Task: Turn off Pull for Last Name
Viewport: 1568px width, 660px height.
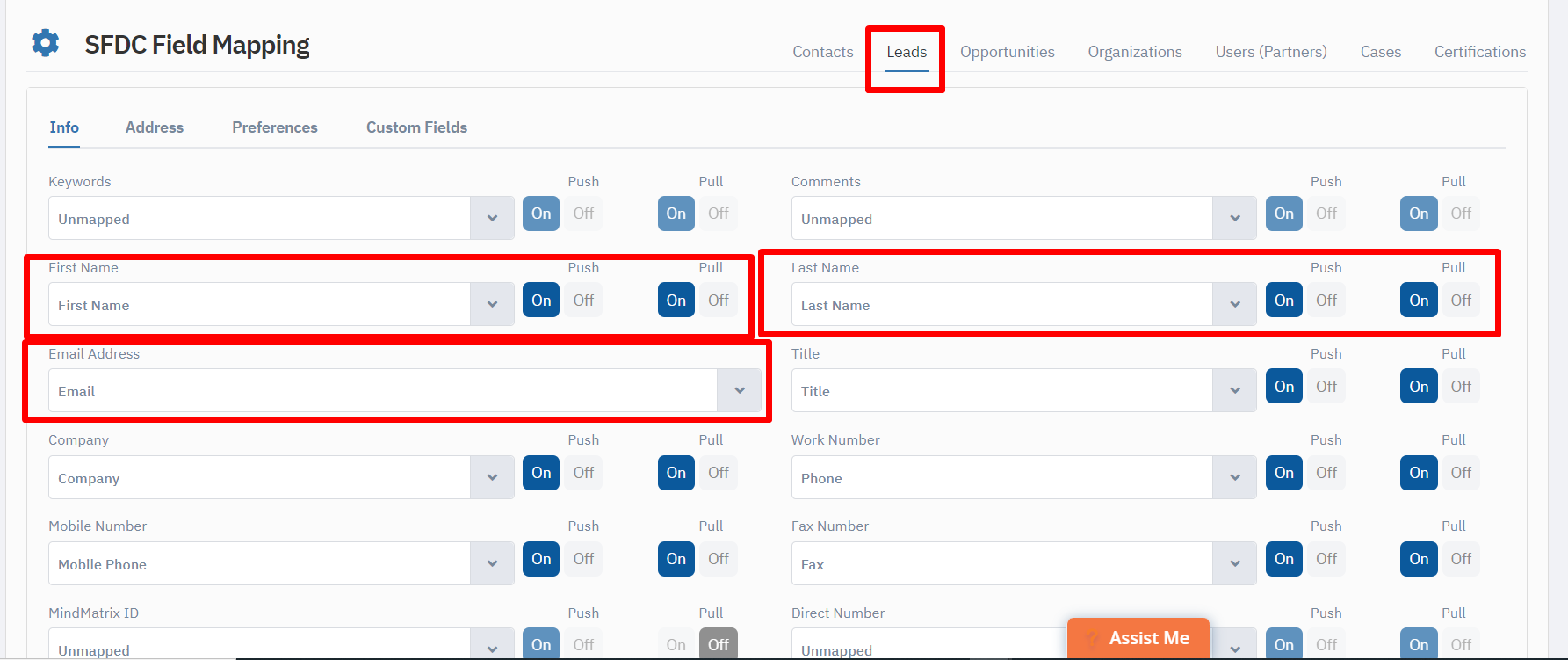Action: click(x=1461, y=301)
